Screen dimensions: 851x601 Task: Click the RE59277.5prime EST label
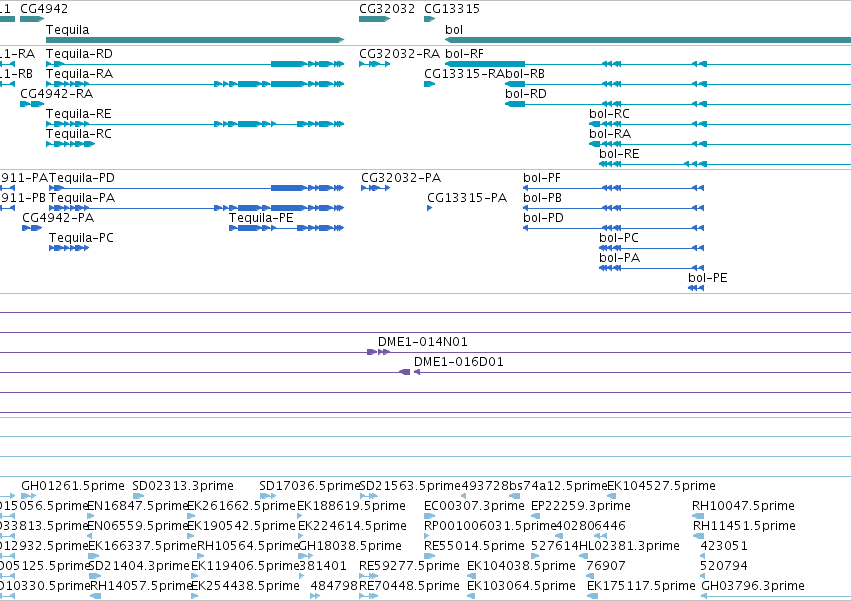tap(409, 566)
